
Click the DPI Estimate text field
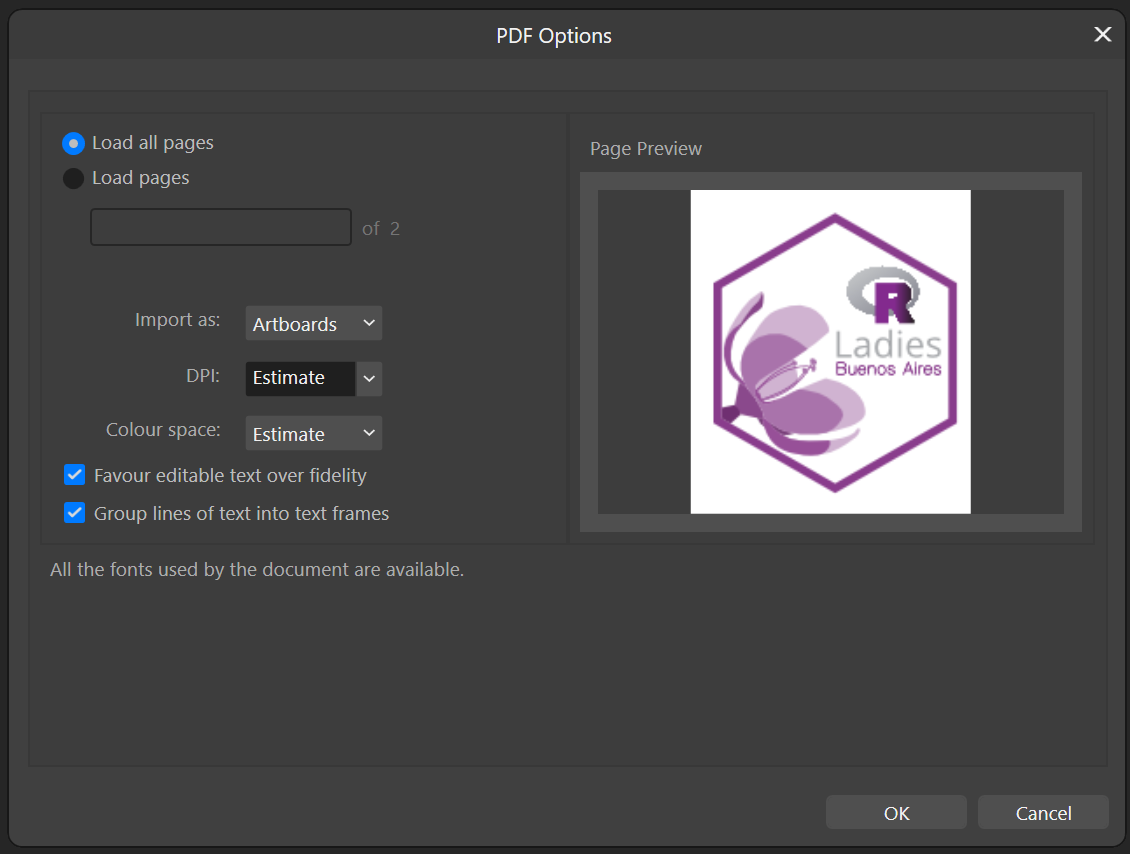[x=300, y=378]
